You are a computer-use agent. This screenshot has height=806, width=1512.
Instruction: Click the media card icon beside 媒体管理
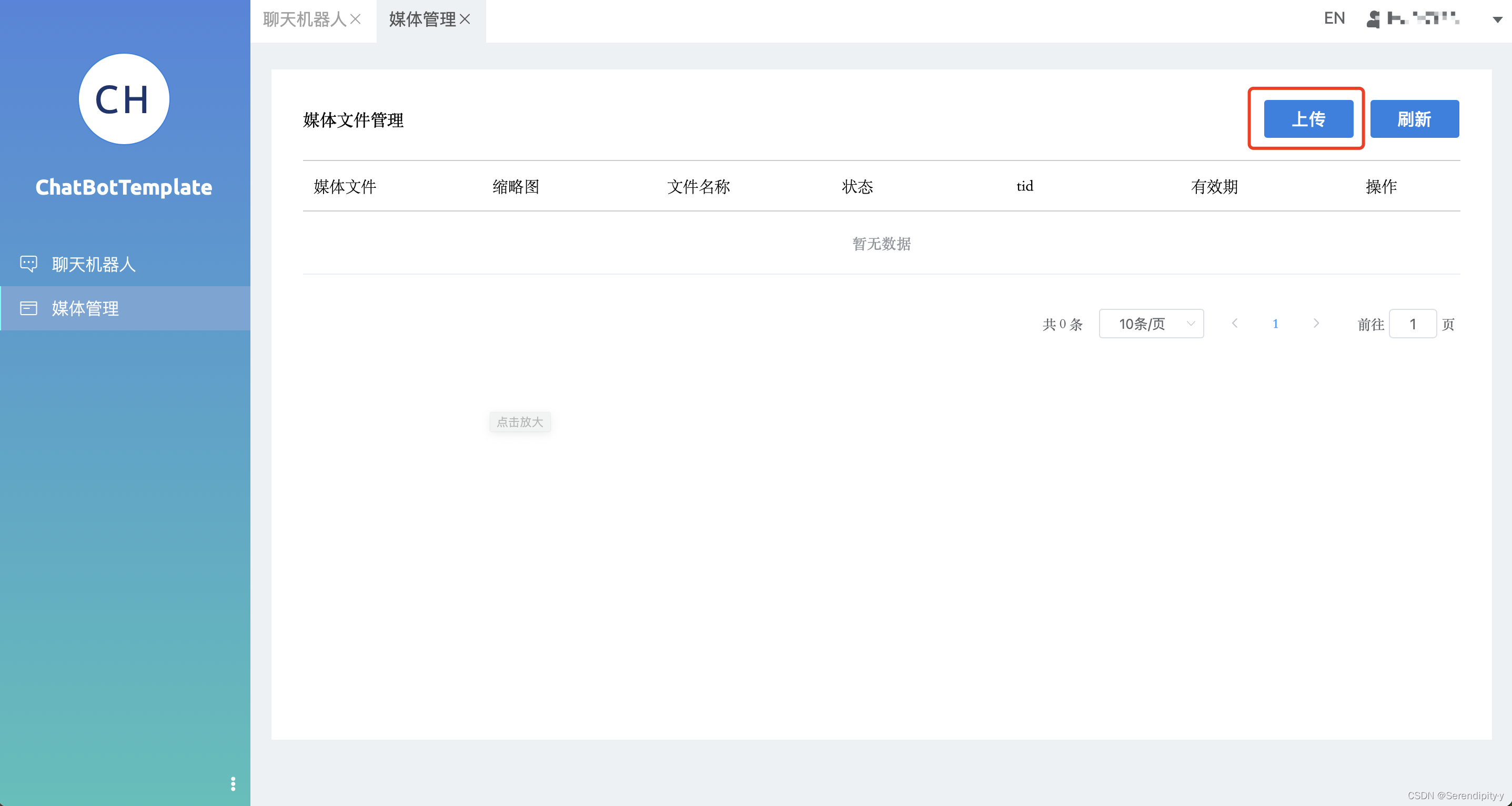coord(29,308)
